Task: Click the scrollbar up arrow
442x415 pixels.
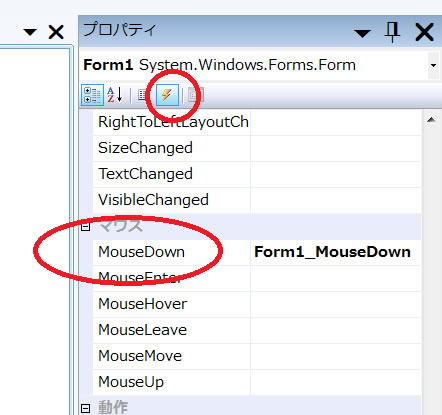Action: coord(431,119)
